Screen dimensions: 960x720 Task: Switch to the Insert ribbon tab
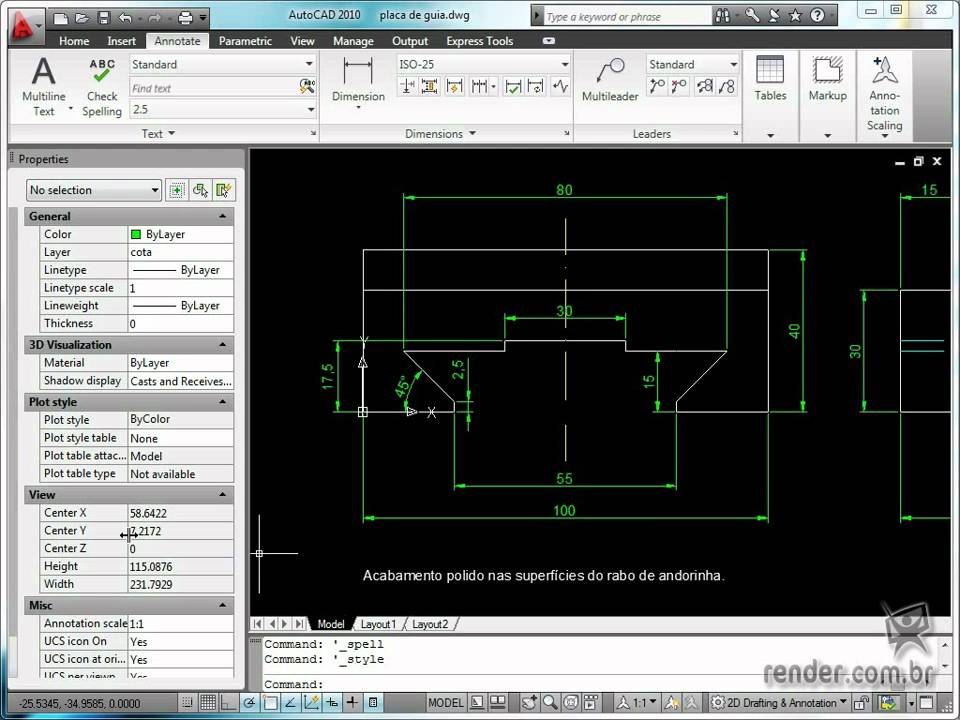pos(121,41)
